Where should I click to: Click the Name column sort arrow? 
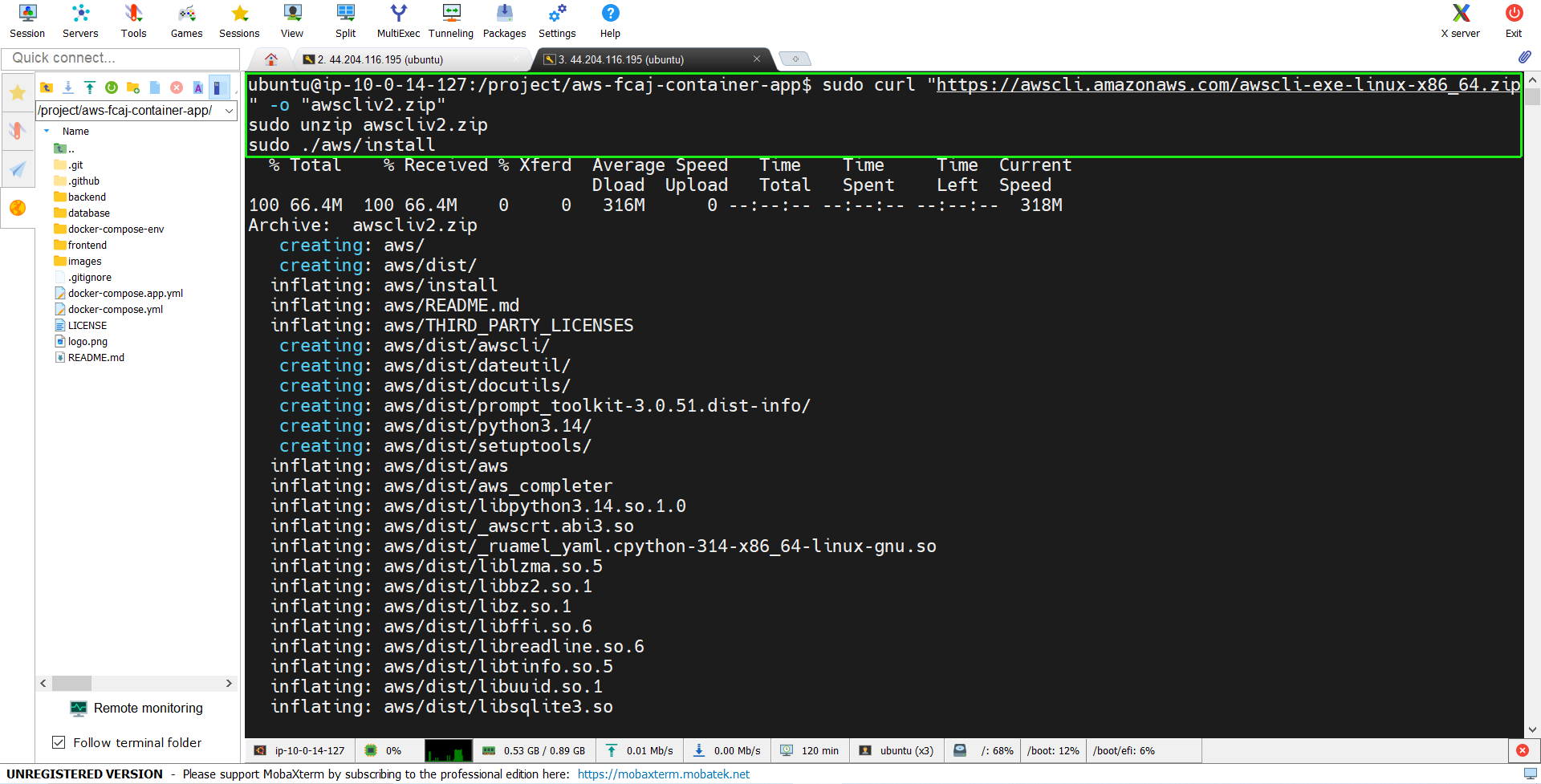(x=47, y=131)
